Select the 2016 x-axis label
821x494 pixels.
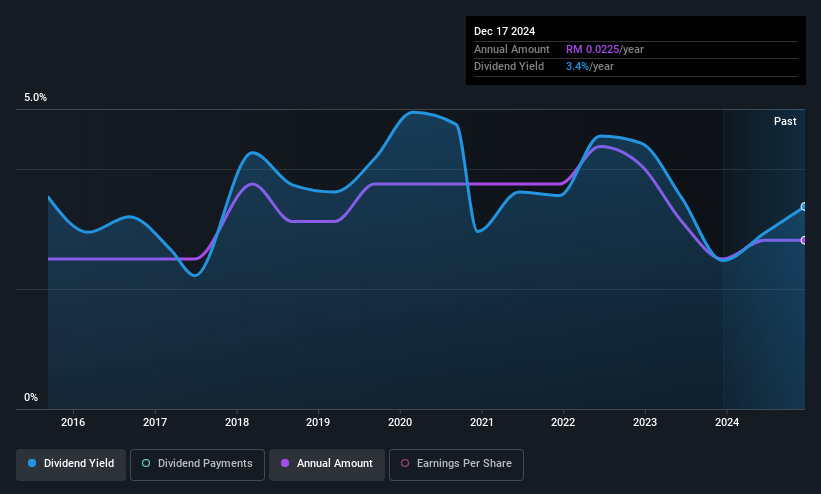click(73, 422)
